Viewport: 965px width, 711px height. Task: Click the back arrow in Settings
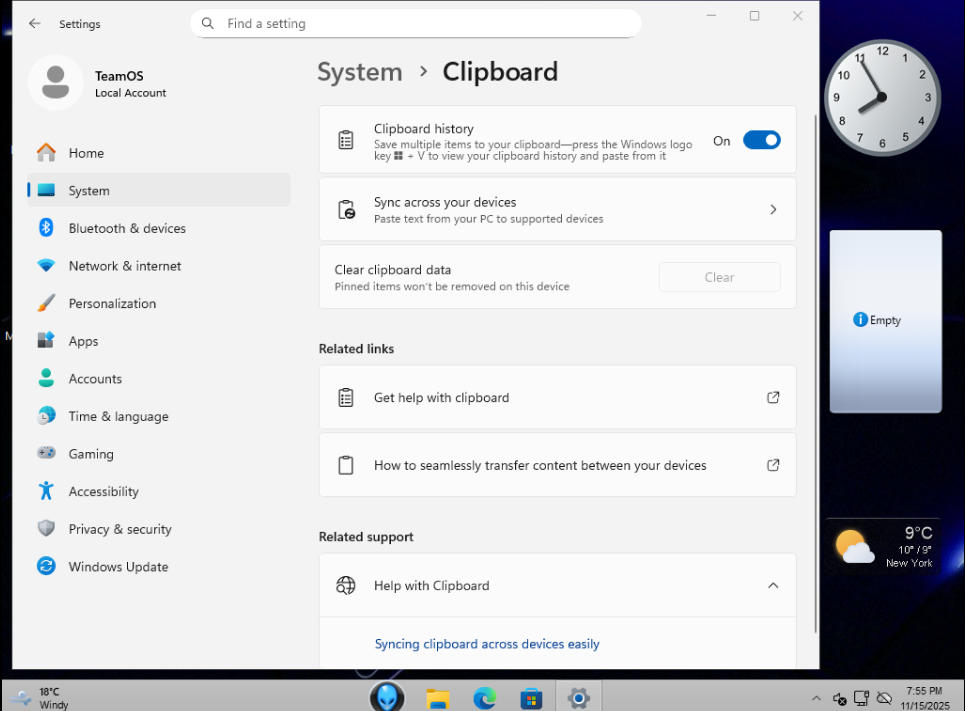(35, 23)
